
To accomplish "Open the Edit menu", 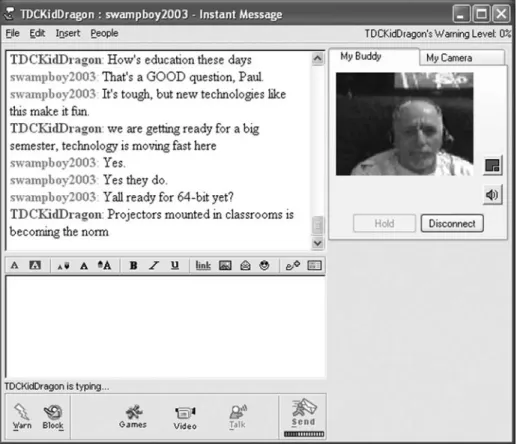I will (x=37, y=33).
